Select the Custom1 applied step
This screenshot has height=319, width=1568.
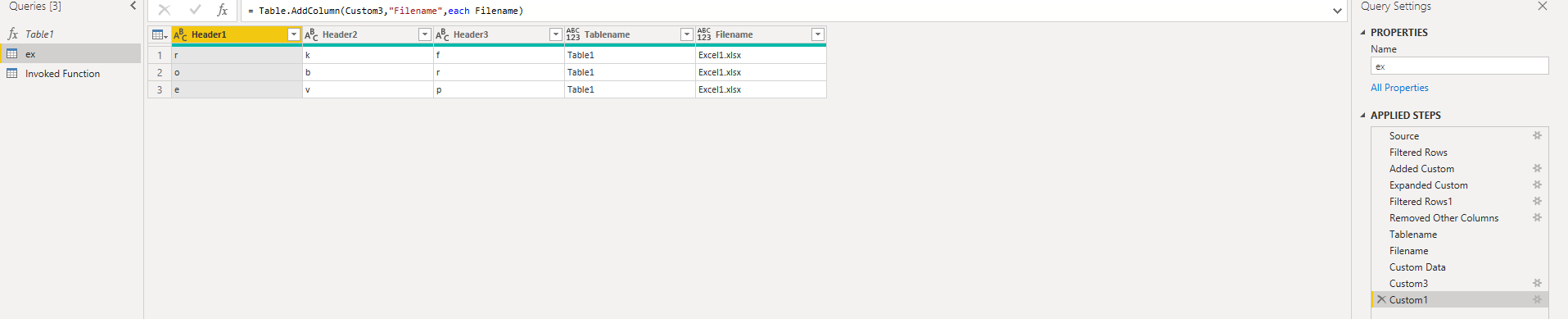(x=1460, y=299)
